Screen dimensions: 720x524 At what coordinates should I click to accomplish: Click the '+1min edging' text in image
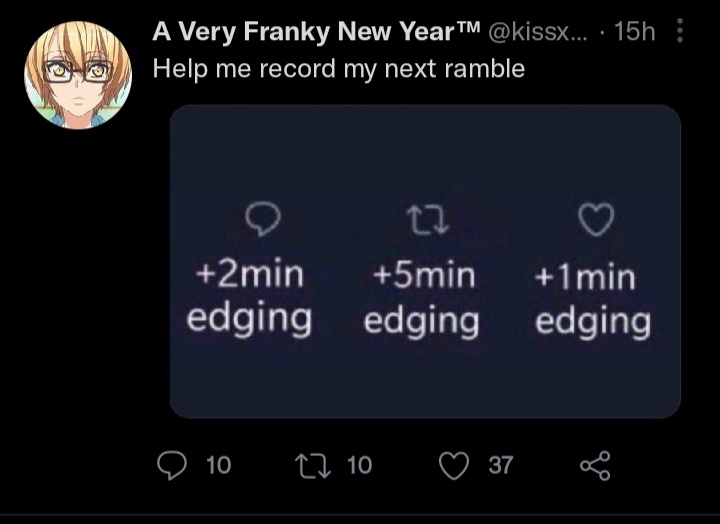(x=592, y=298)
